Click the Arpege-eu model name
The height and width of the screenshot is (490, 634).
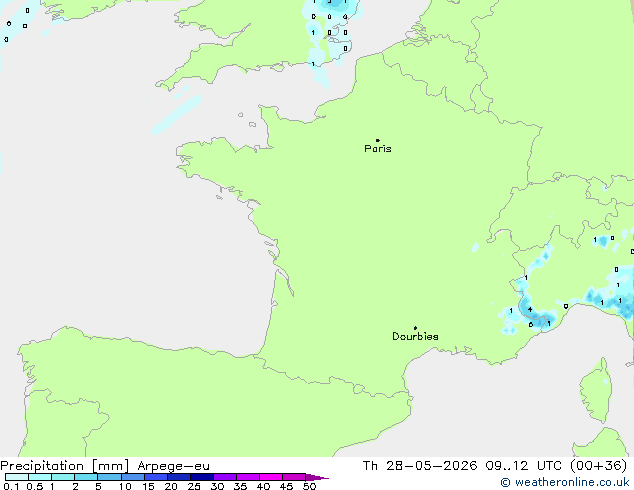point(173,467)
